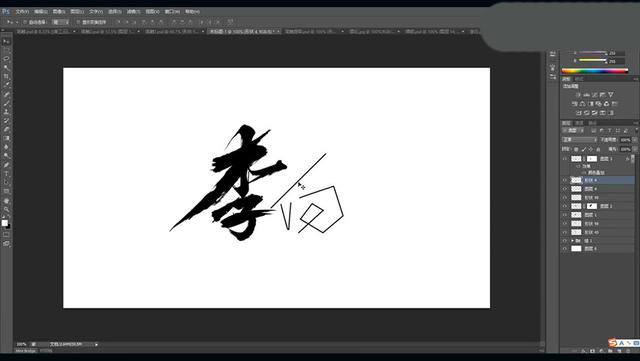The height and width of the screenshot is (361, 640).
Task: Toggle Quick Mask mode in toolbox
Action: (6, 234)
